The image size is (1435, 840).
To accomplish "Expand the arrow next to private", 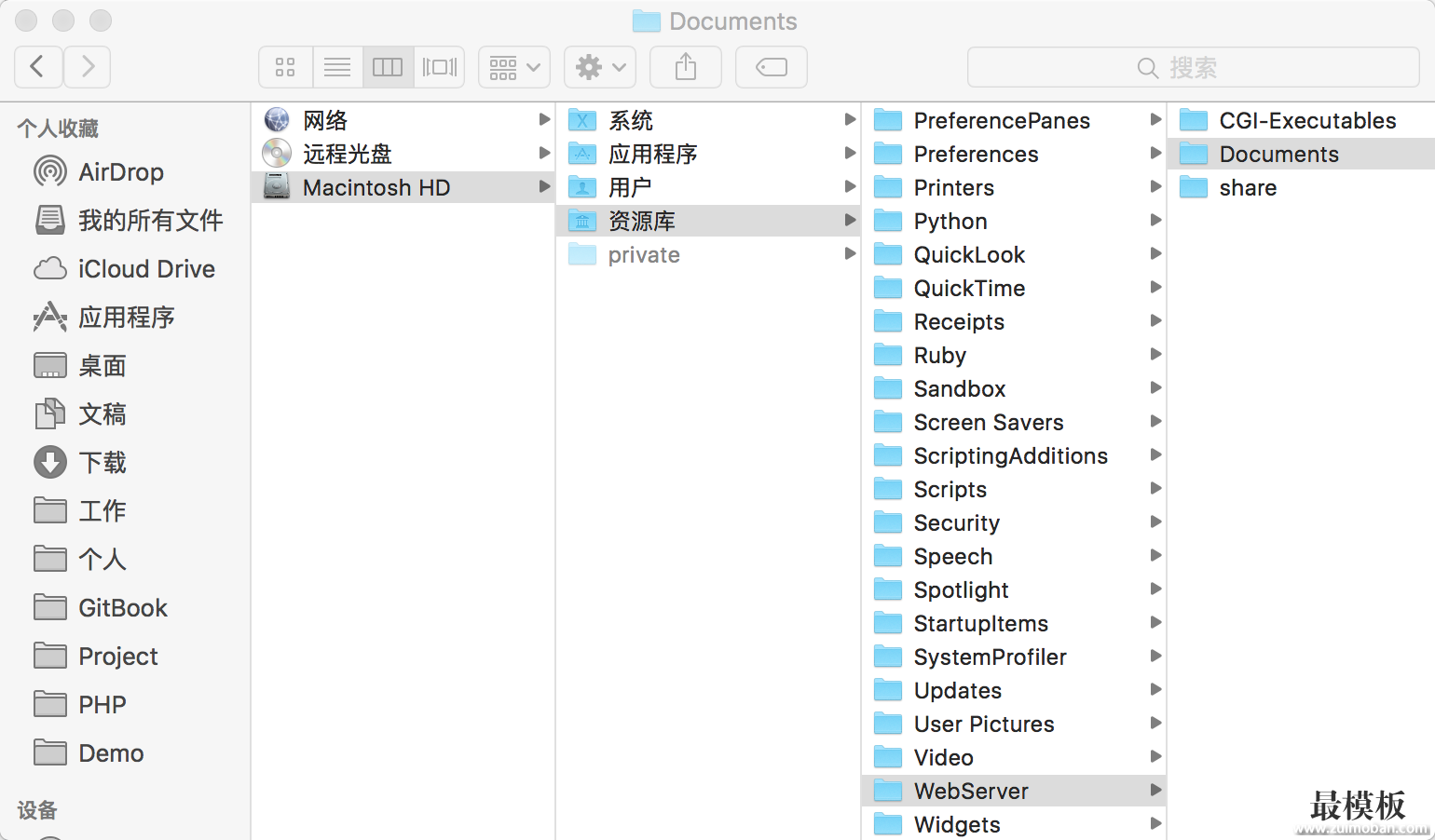I will 850,253.
